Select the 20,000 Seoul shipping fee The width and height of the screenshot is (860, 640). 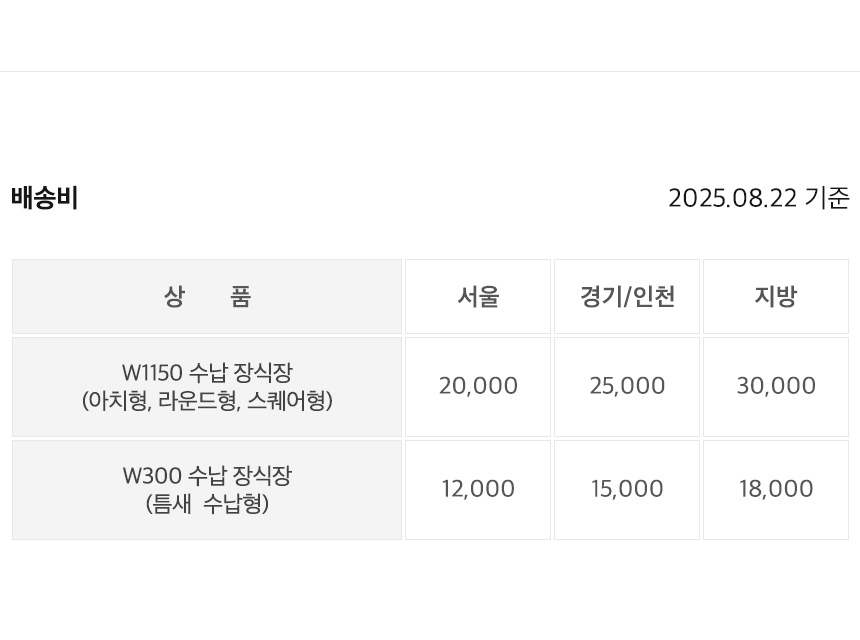tap(478, 386)
